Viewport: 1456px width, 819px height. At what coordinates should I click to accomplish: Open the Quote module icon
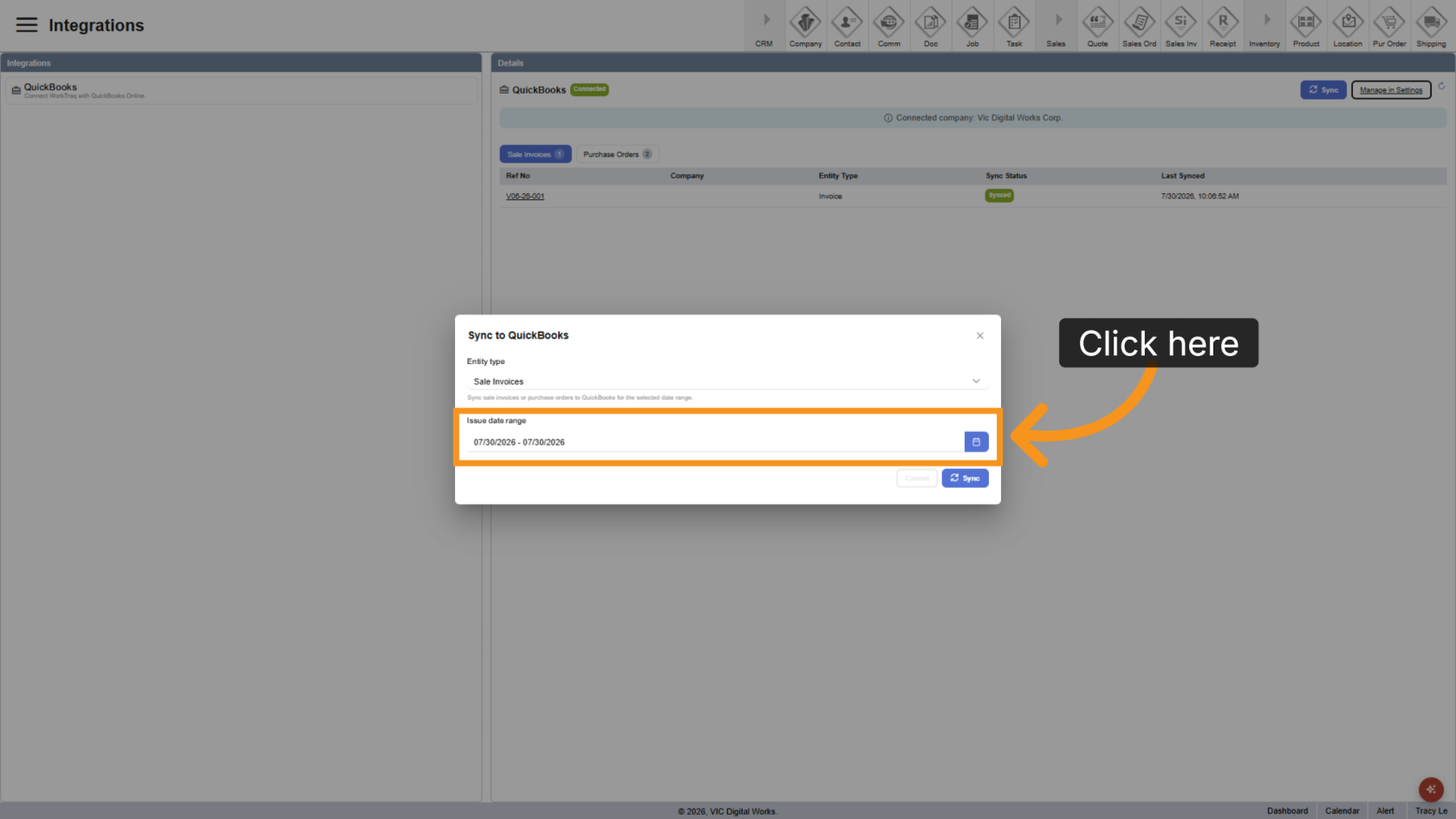[x=1097, y=27]
